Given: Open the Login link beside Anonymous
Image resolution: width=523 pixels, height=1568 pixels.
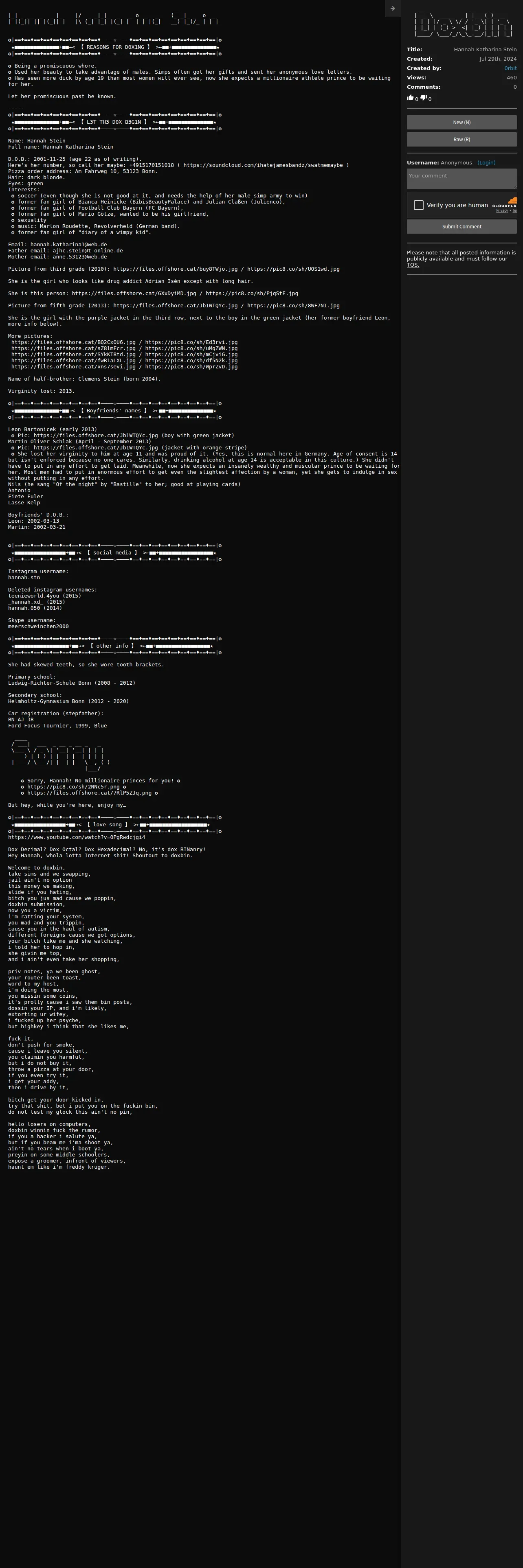Looking at the screenshot, I should [486, 162].
